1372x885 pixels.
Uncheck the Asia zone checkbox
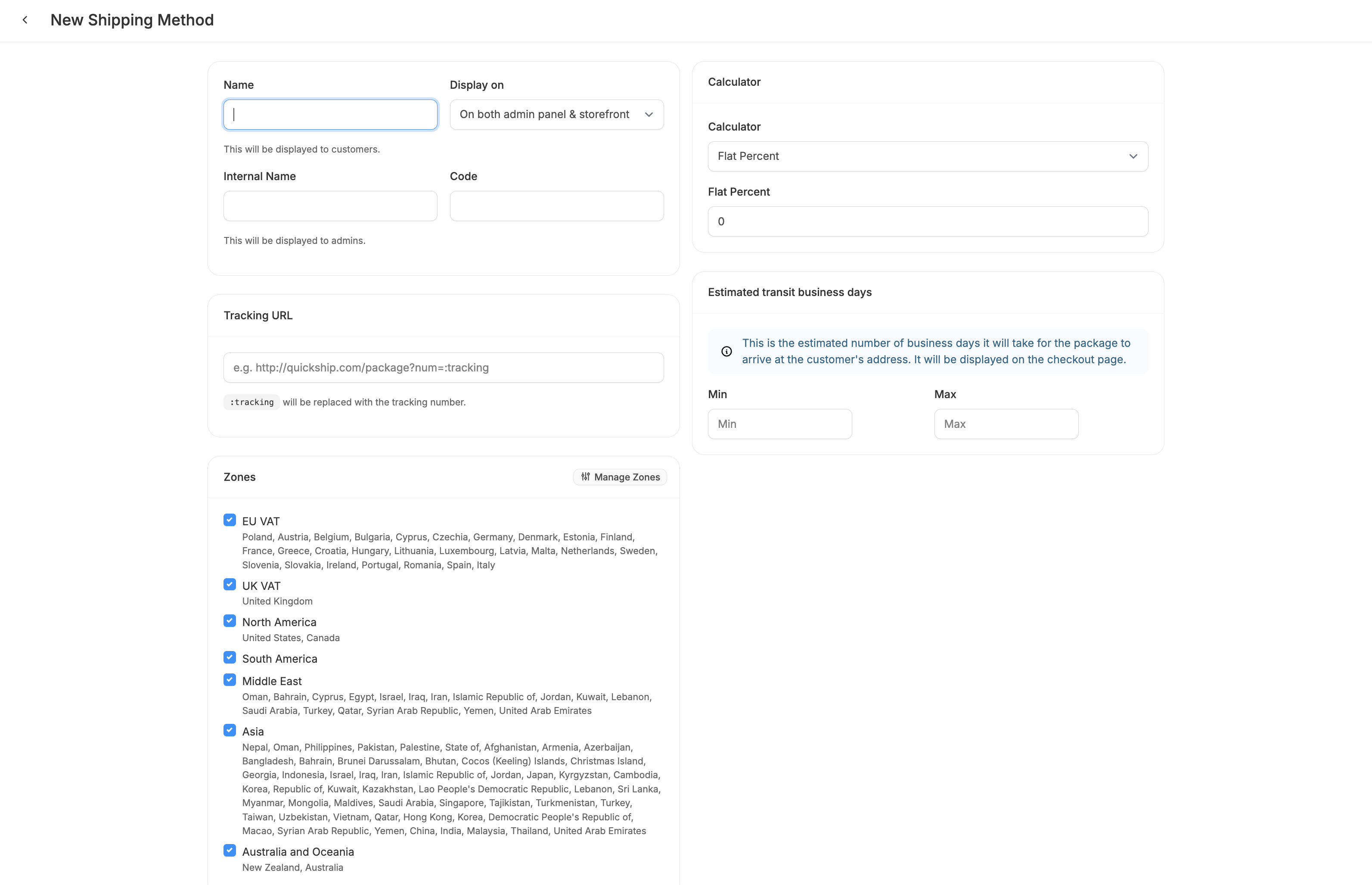(230, 730)
